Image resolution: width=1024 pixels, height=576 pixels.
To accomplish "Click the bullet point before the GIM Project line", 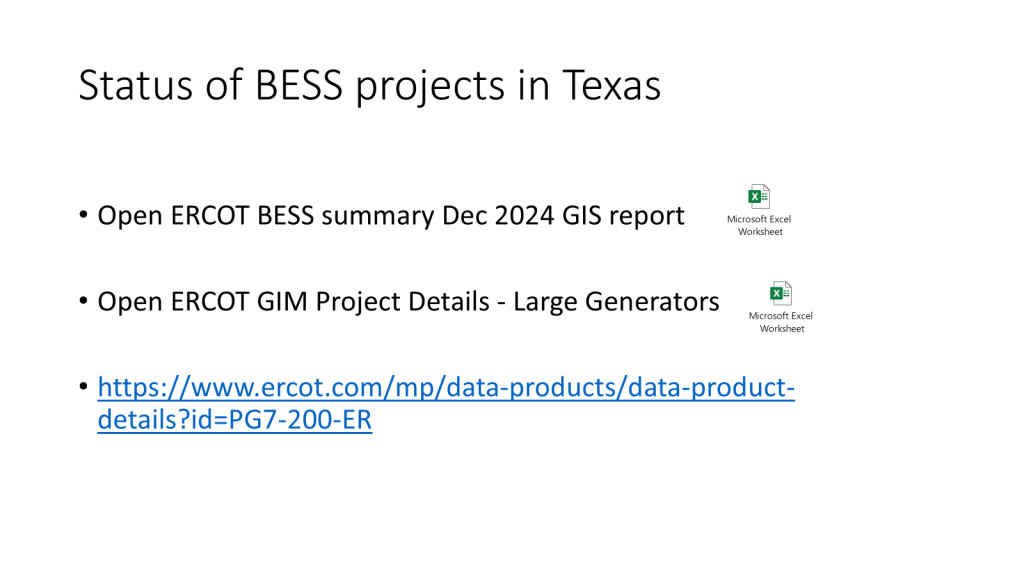I will click(x=84, y=302).
